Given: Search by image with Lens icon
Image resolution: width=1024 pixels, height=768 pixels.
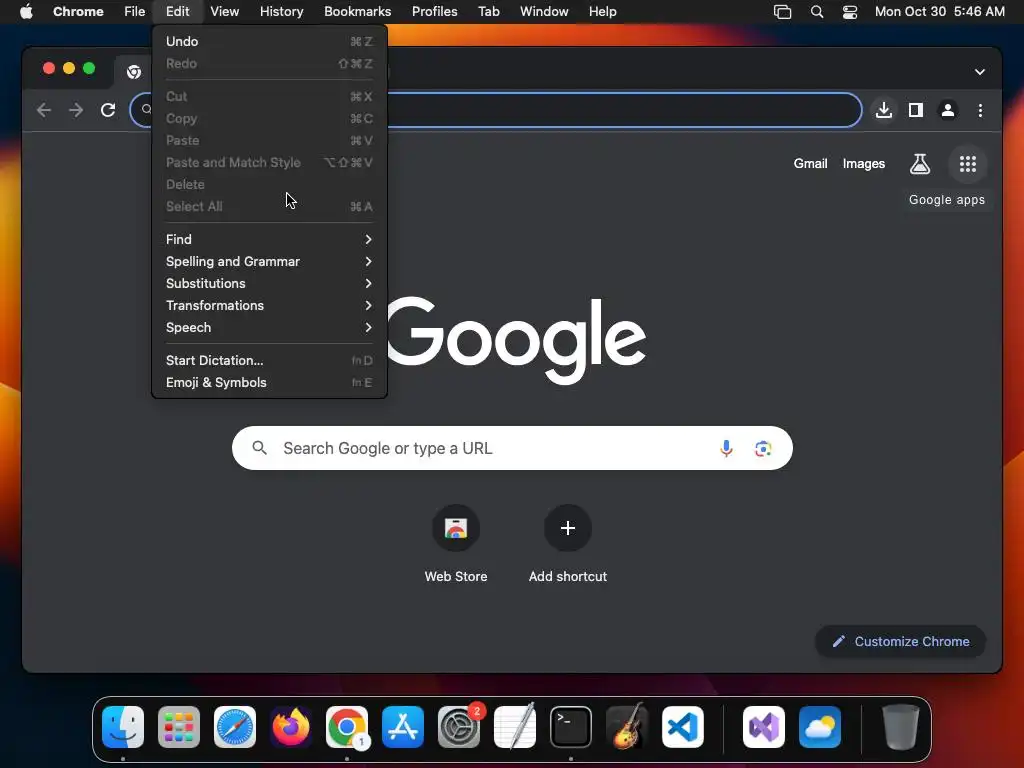Looking at the screenshot, I should point(763,449).
